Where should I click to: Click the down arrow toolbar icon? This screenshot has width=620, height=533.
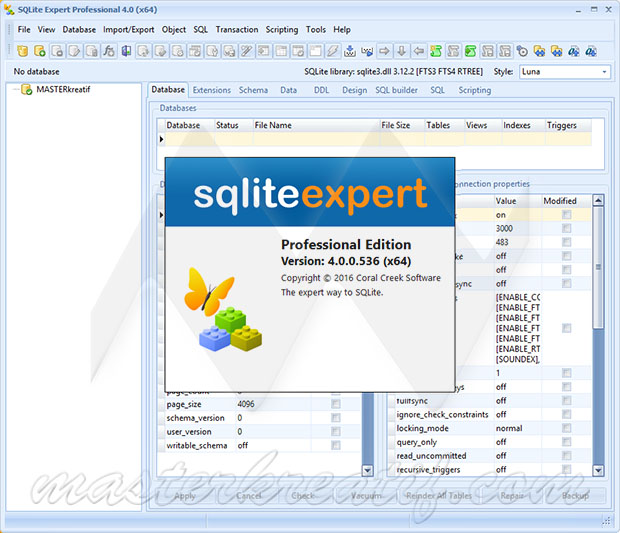pyautogui.click(x=402, y=51)
